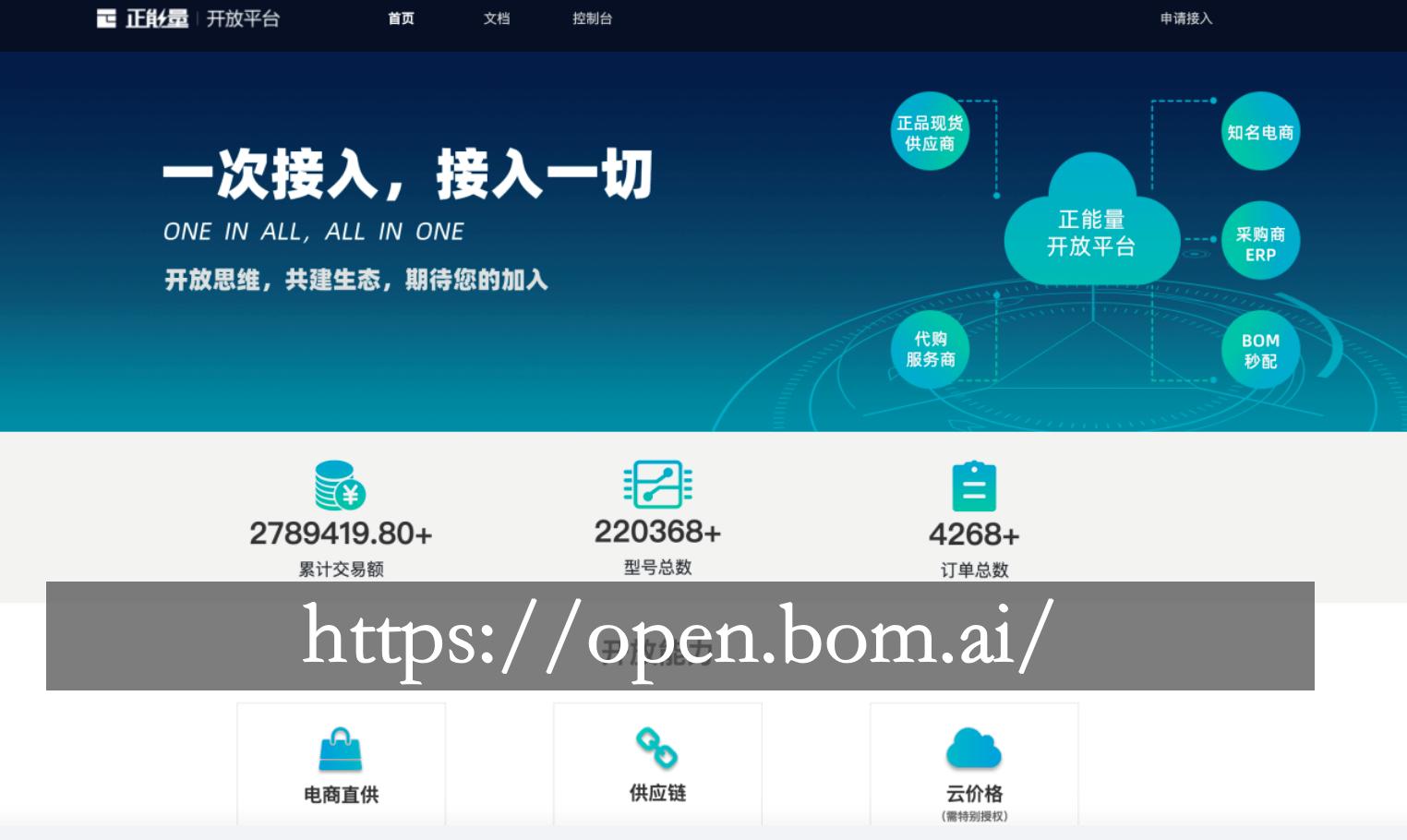
Task: Click the chip chart icon above 220368+
Action: pos(657,485)
